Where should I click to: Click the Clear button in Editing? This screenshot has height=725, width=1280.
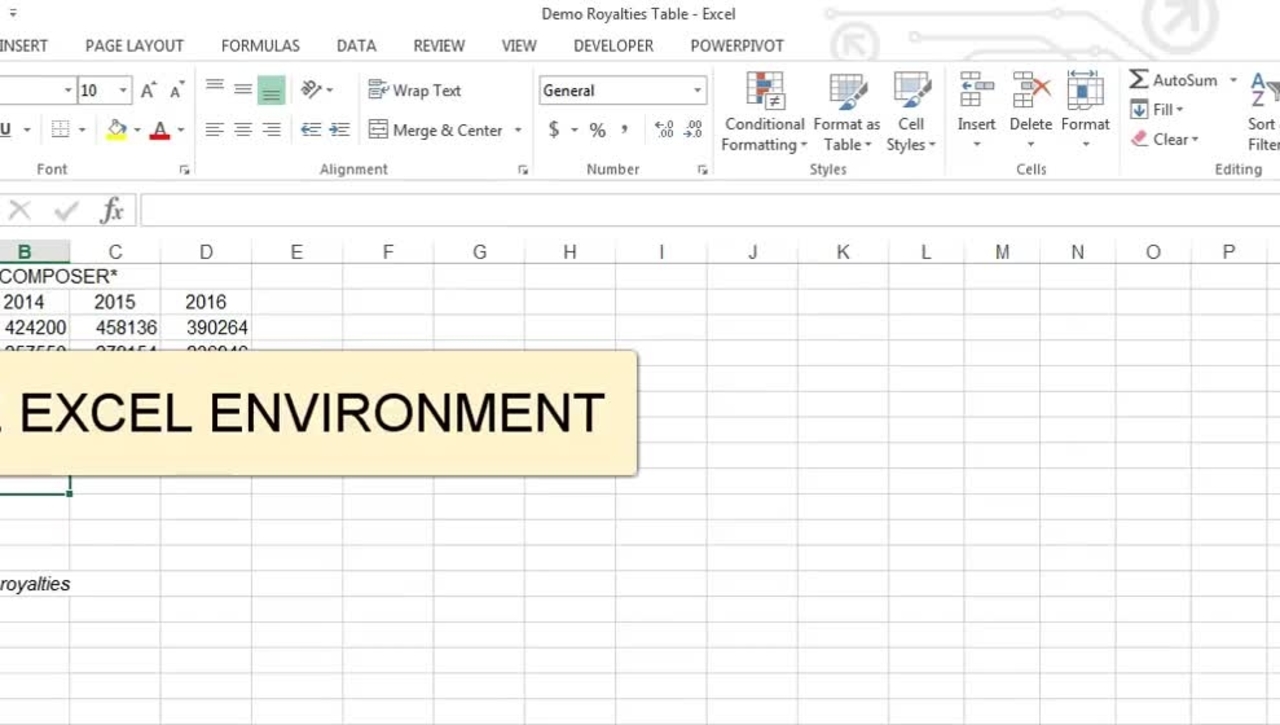pos(1165,140)
